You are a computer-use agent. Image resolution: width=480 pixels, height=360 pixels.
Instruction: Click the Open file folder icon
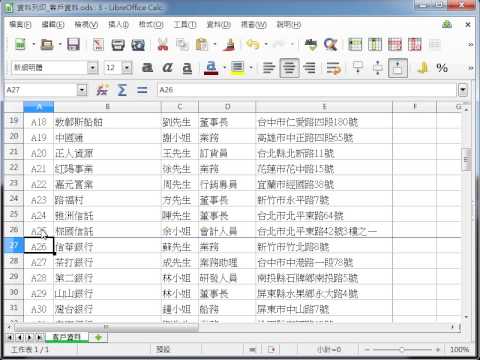47,44
